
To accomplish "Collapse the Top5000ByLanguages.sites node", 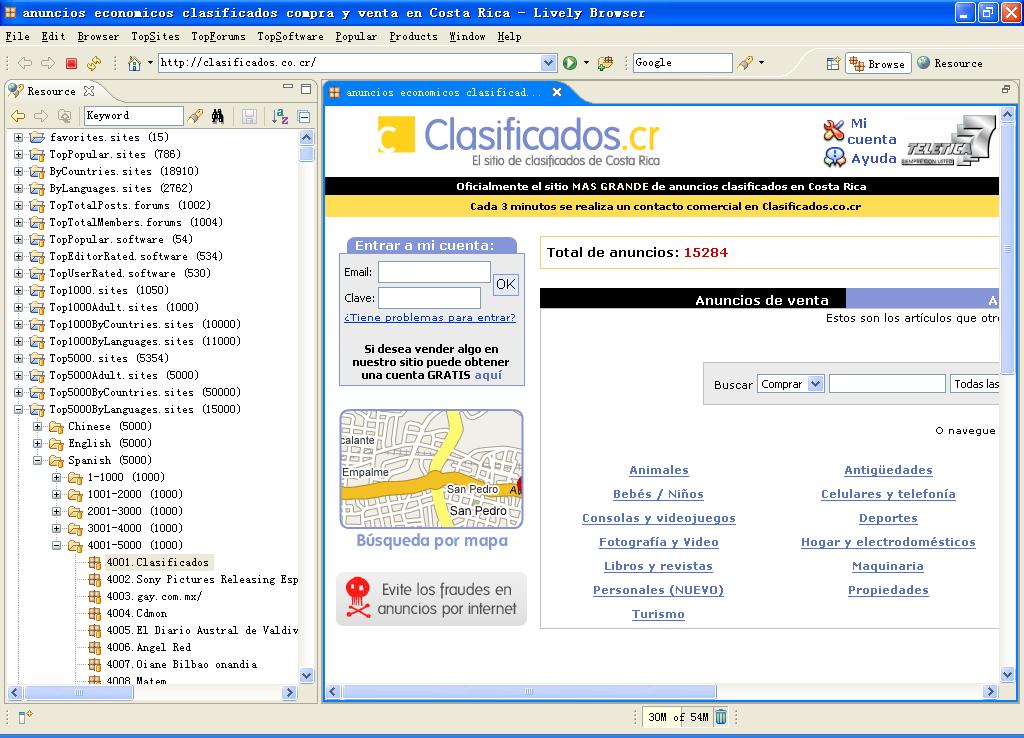I will pos(18,409).
